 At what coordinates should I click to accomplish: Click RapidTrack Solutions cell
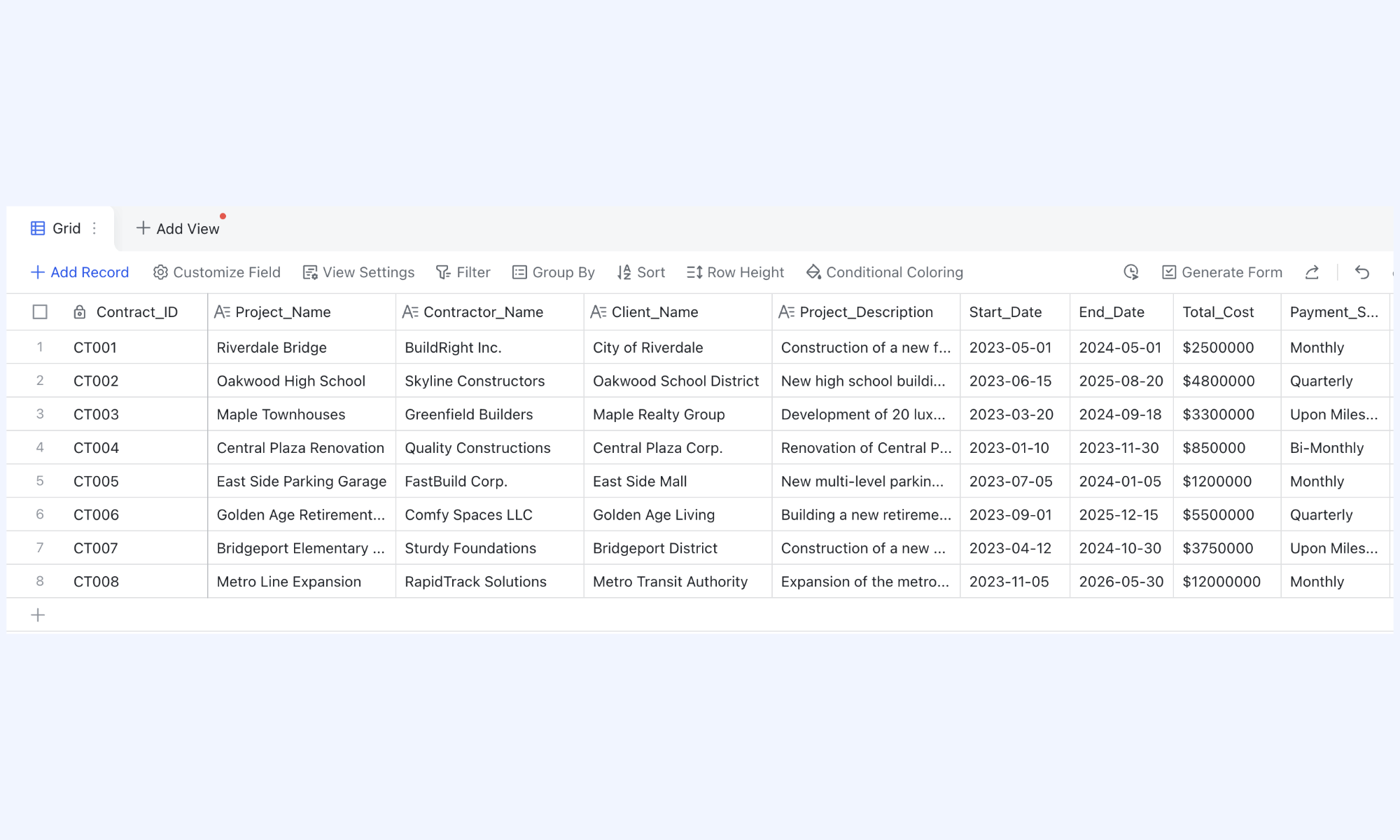click(x=490, y=582)
